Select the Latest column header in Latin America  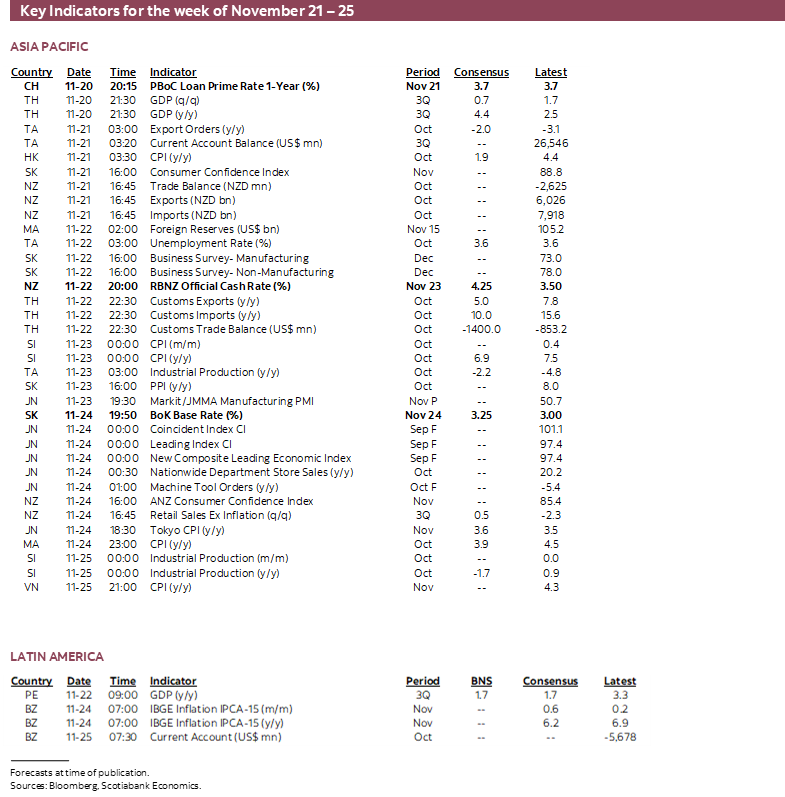click(620, 681)
